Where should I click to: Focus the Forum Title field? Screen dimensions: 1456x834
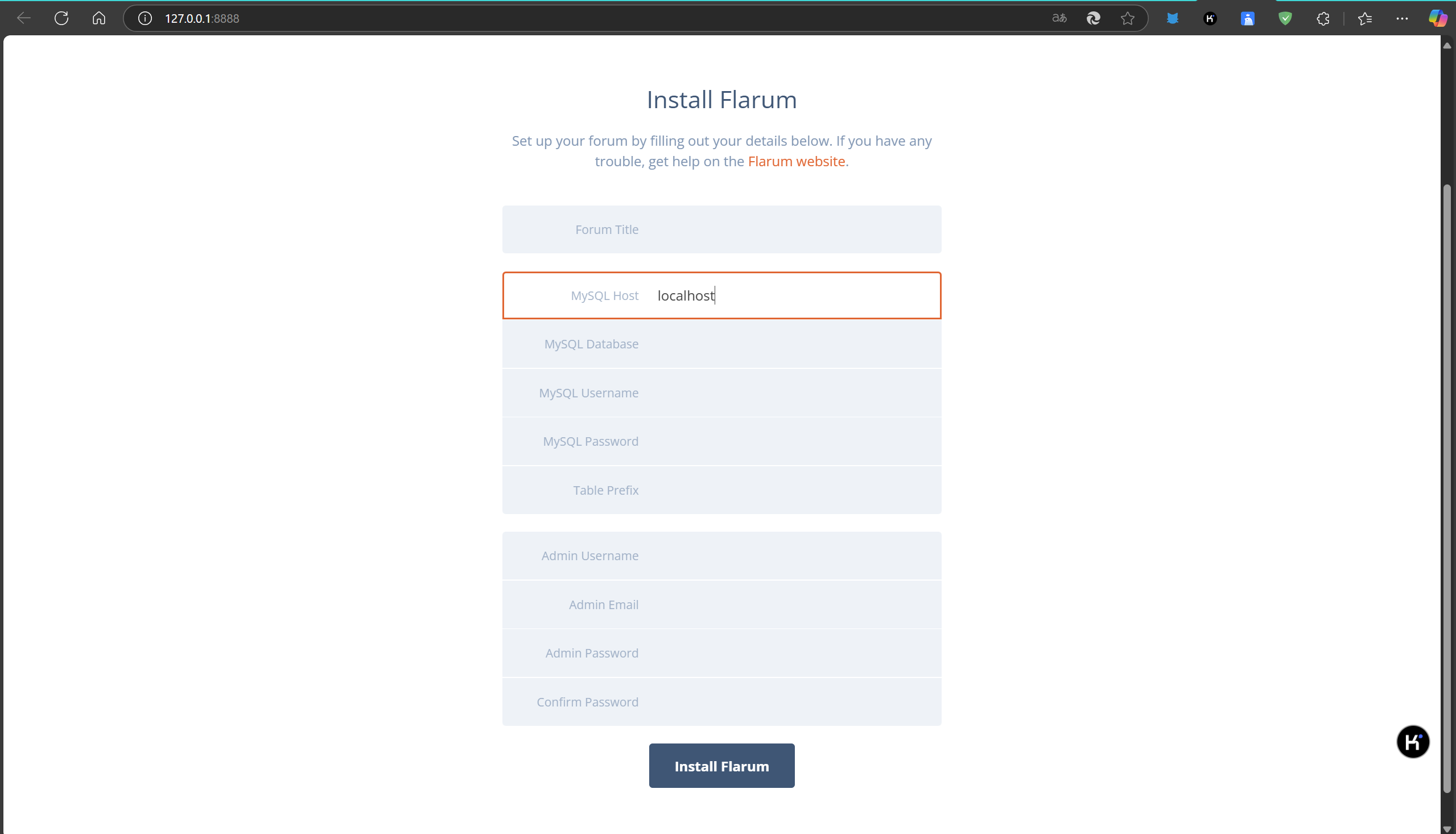click(790, 229)
